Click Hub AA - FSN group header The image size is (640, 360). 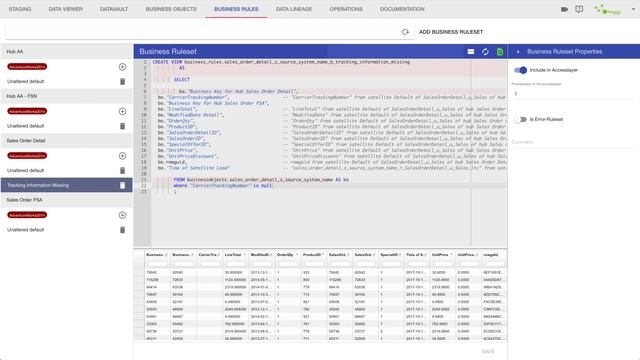(67, 96)
